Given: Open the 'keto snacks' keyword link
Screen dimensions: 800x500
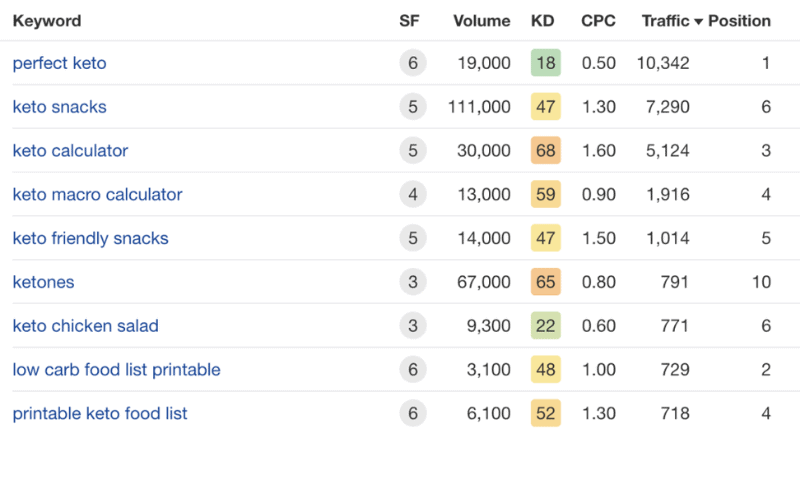Looking at the screenshot, I should 59,107.
